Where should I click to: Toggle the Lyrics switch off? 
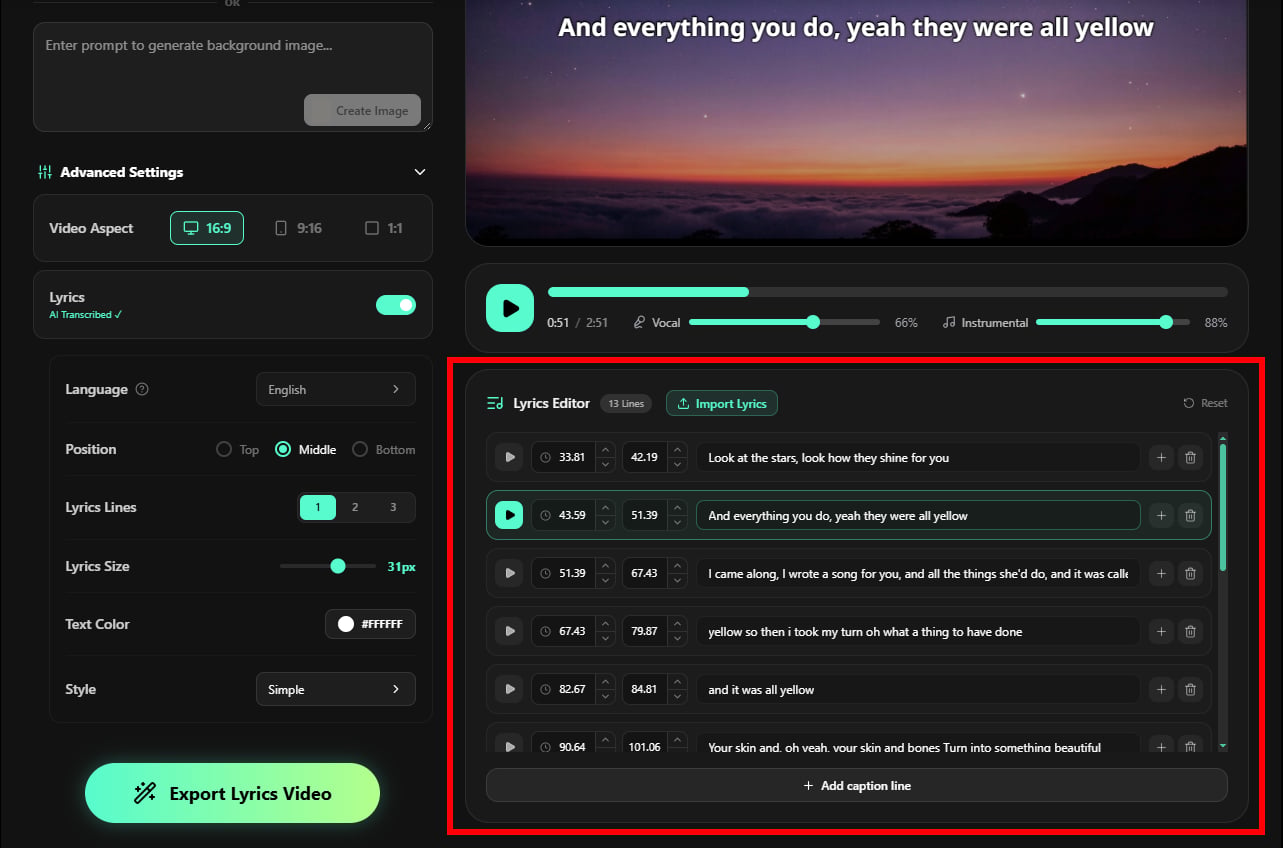395,305
